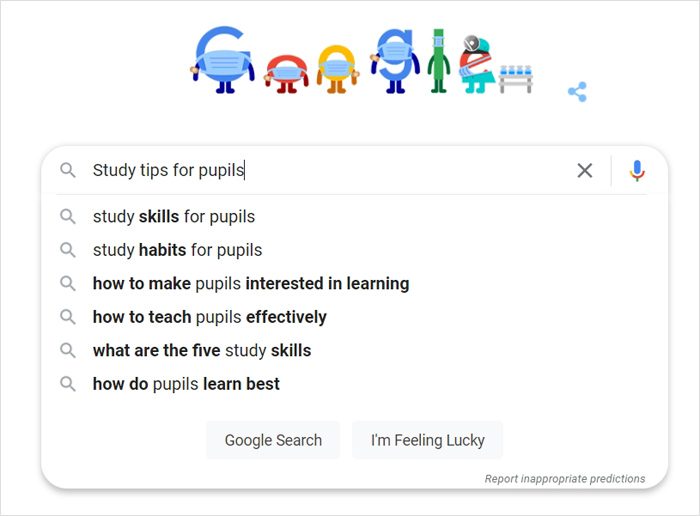Viewport: 700px width, 516px height.
Task: Choose 'how to teach pupils effectively' suggestion
Action: coord(209,317)
